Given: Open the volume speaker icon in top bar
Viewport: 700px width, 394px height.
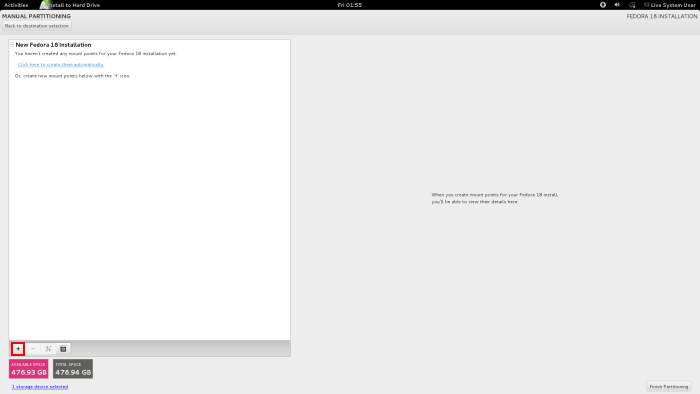Looking at the screenshot, I should click(617, 5).
